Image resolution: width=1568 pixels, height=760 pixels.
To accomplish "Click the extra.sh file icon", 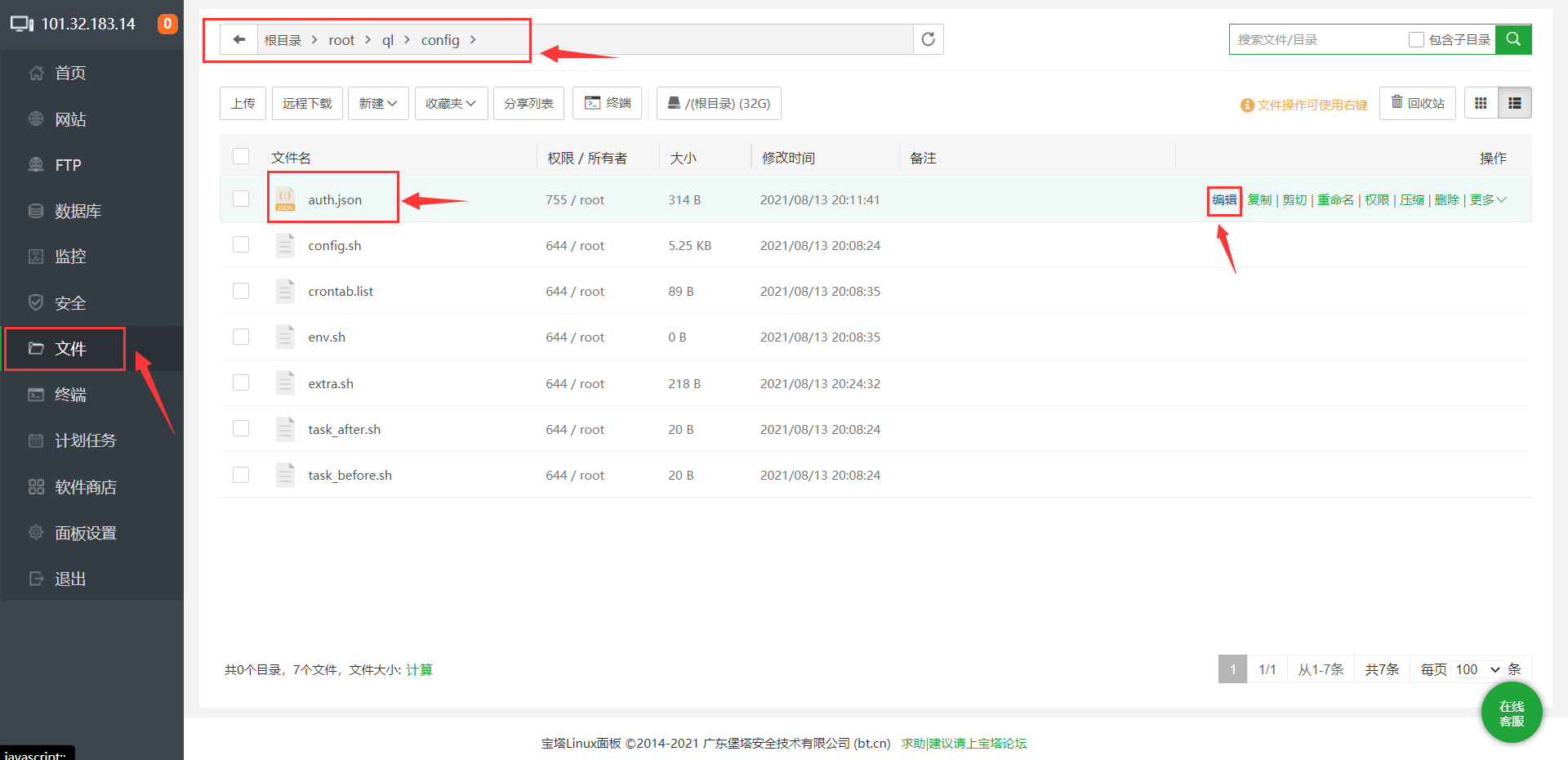I will [285, 383].
